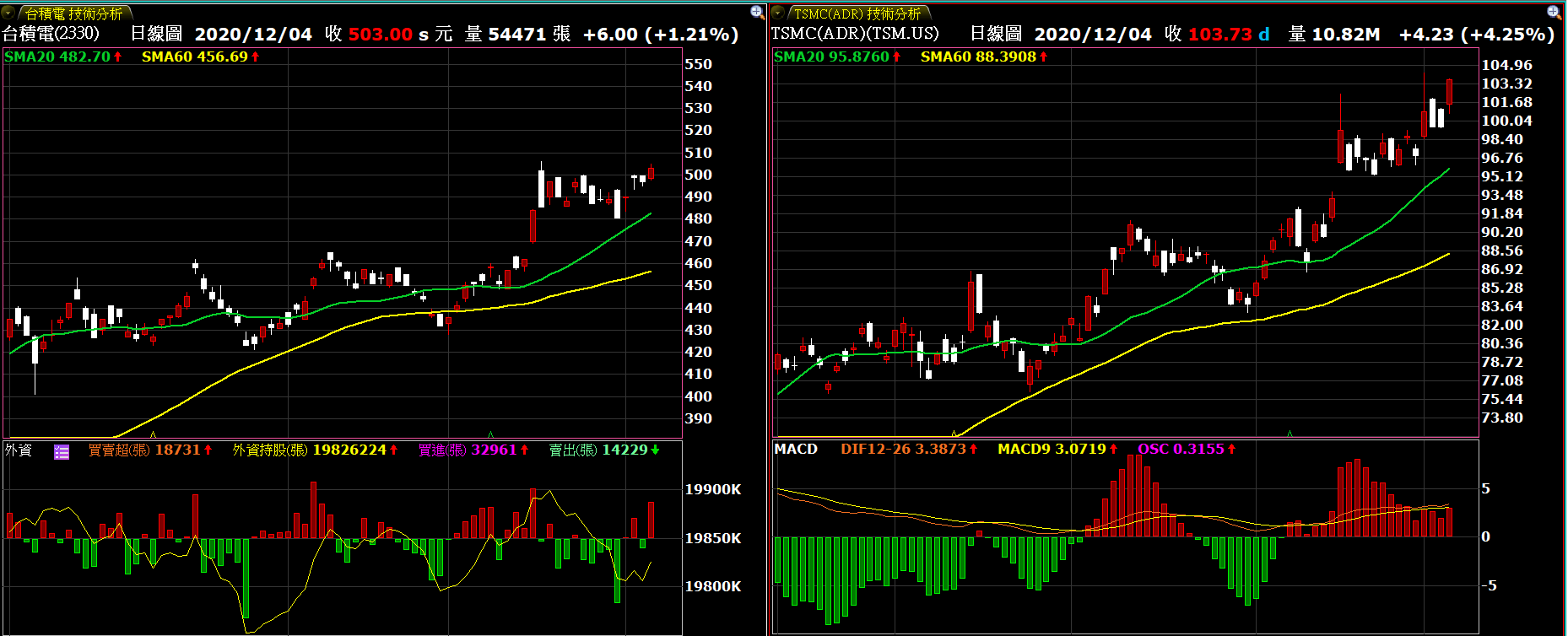Click the 買賣超(張) 18731 value
This screenshot has height=636, width=1568.
click(x=150, y=450)
